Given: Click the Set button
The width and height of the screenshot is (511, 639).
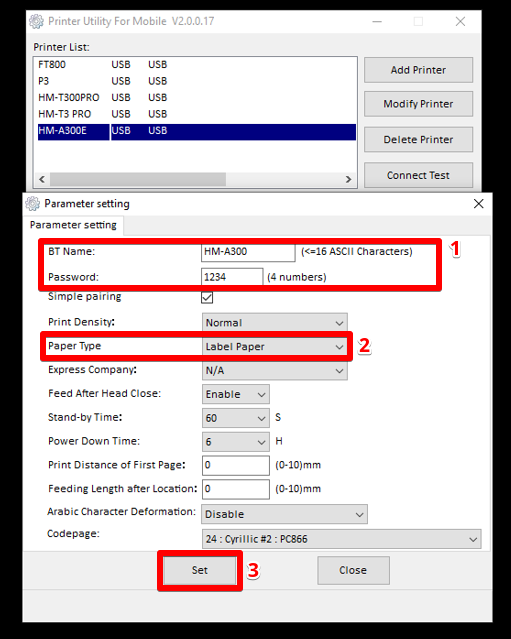Looking at the screenshot, I should pos(200,570).
